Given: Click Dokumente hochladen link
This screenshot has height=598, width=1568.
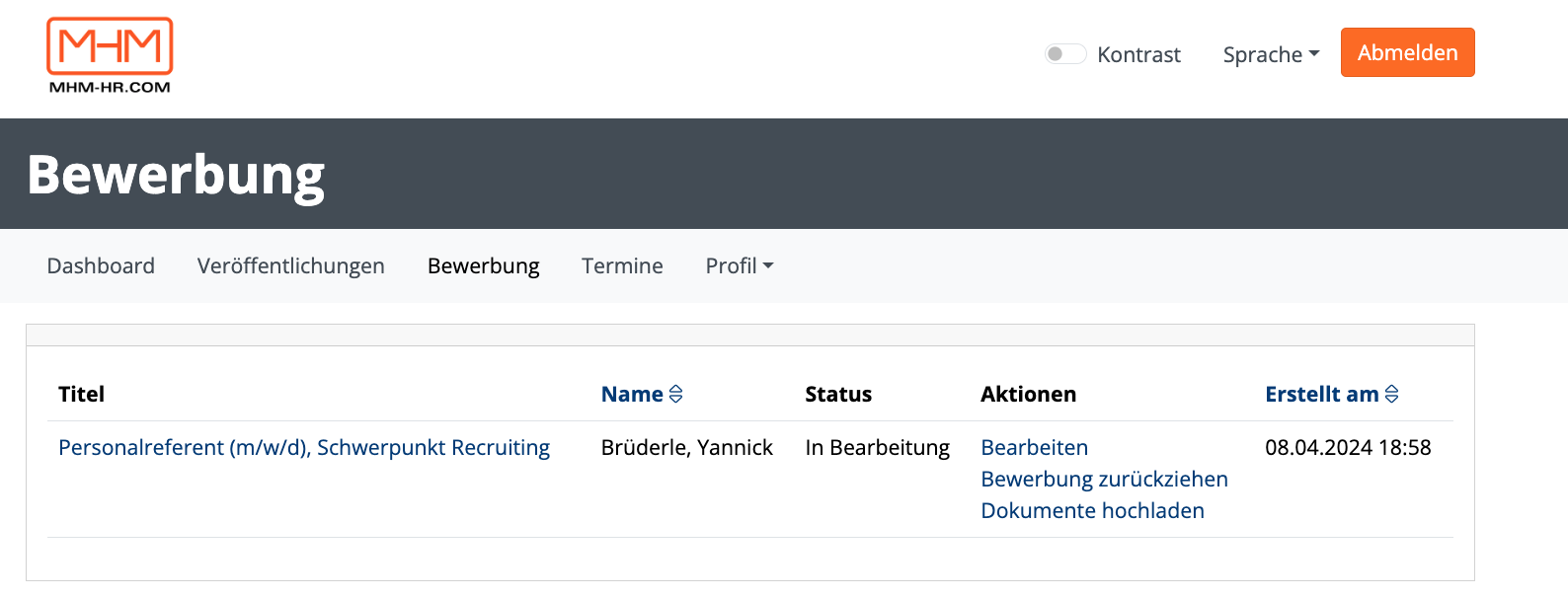Looking at the screenshot, I should (1092, 510).
